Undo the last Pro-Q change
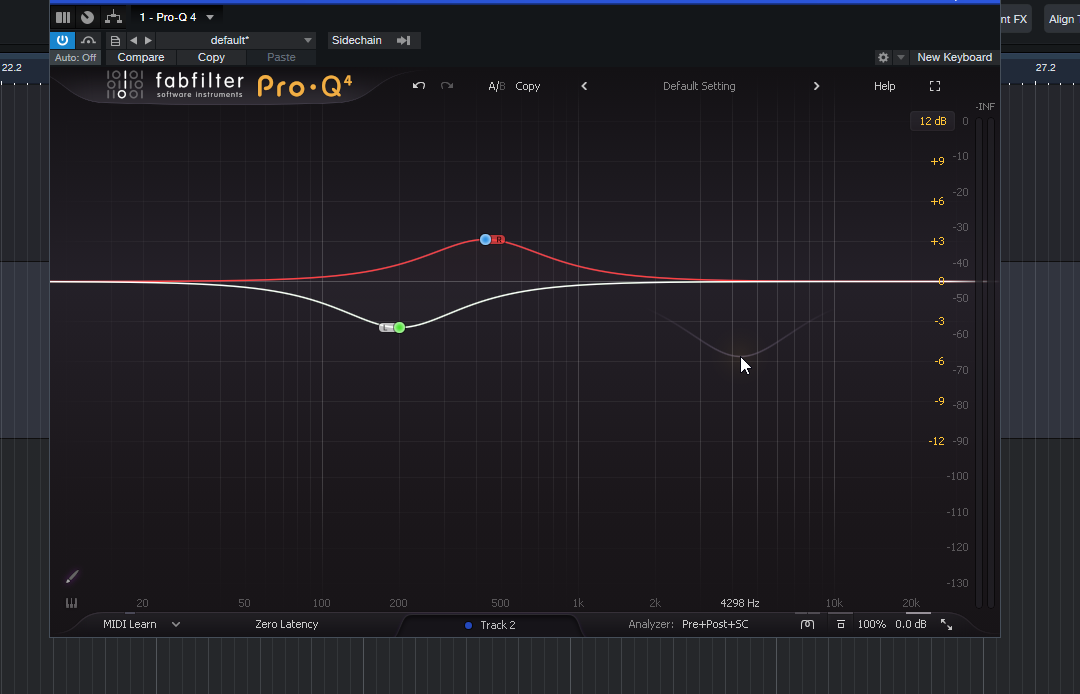Viewport: 1080px width, 694px height. [x=419, y=85]
